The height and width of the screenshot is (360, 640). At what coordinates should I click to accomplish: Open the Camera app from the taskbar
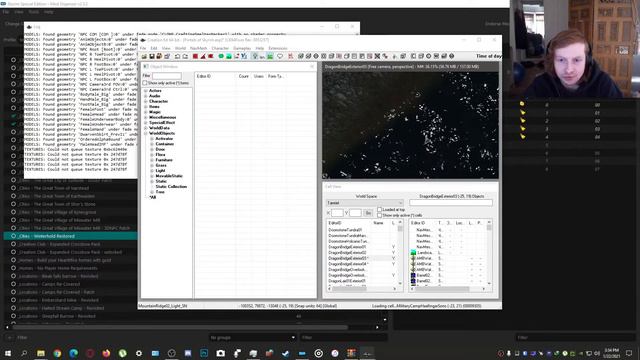point(220,353)
